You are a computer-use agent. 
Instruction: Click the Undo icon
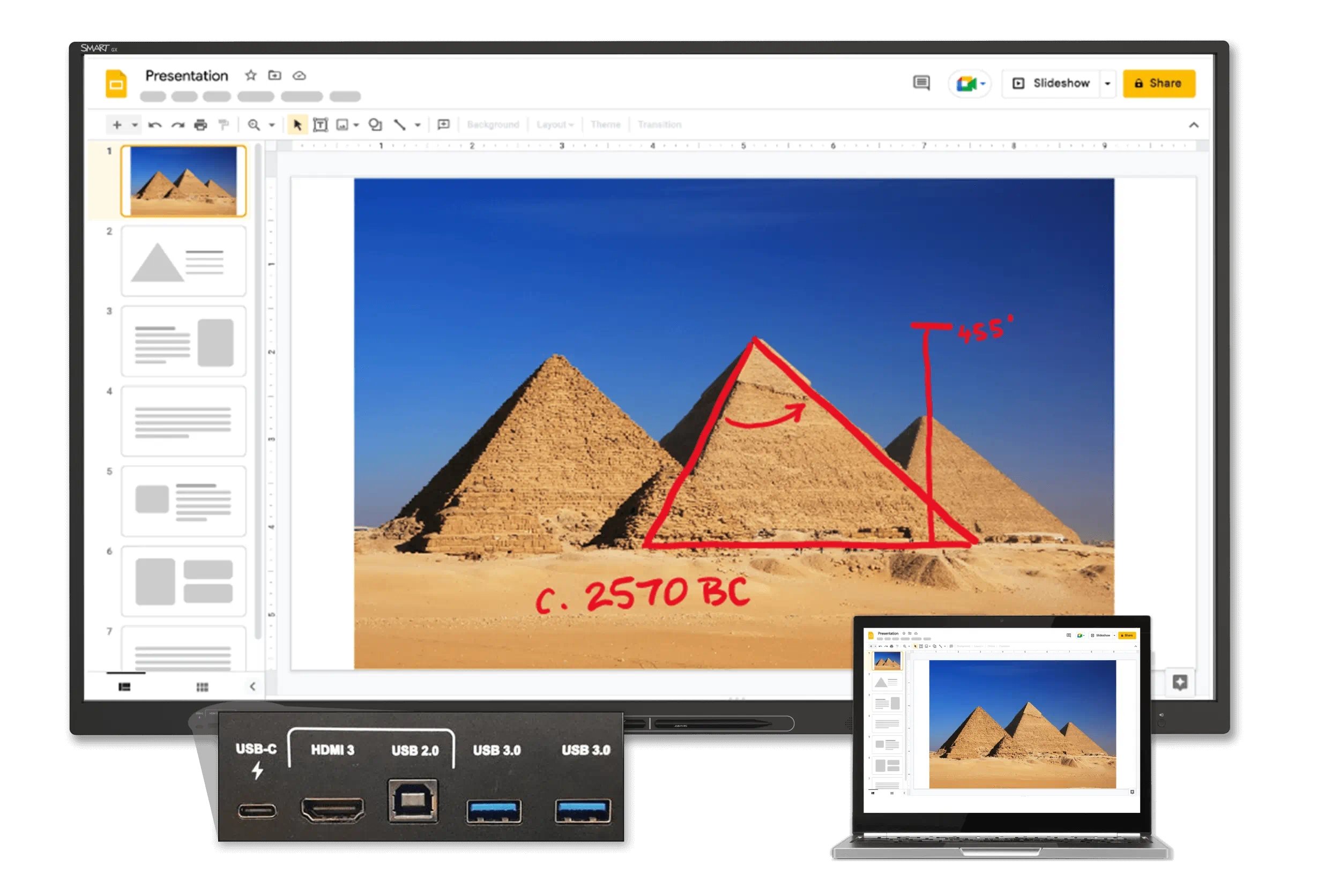pos(154,124)
